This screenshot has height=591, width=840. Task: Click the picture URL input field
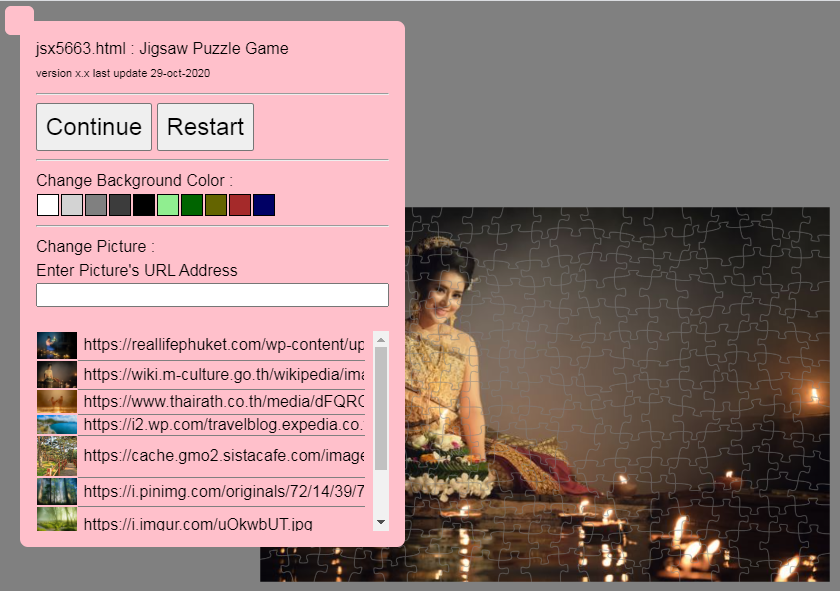point(212,294)
